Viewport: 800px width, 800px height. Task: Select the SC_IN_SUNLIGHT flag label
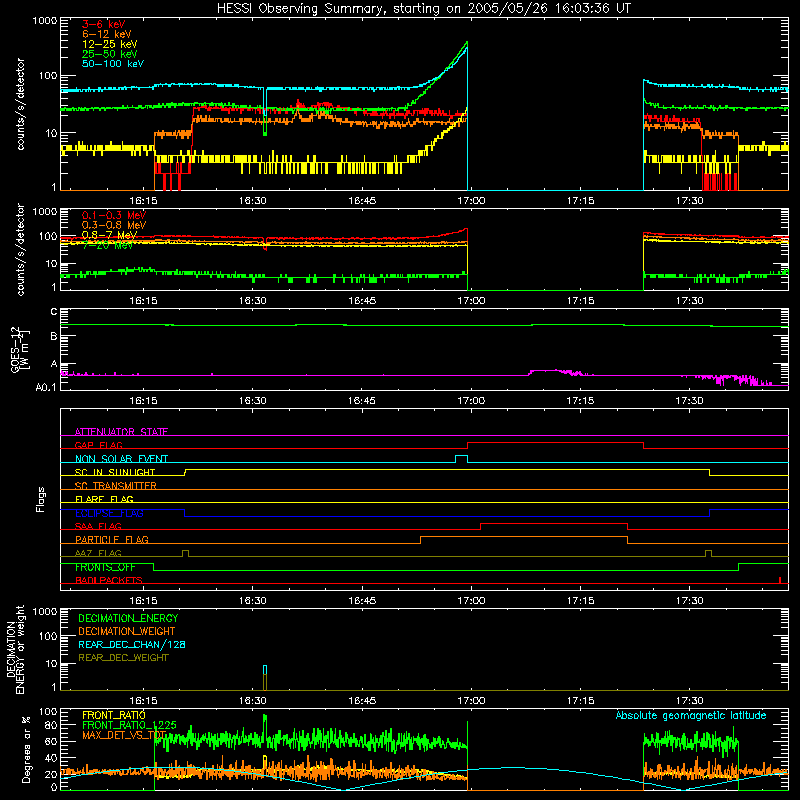(115, 472)
